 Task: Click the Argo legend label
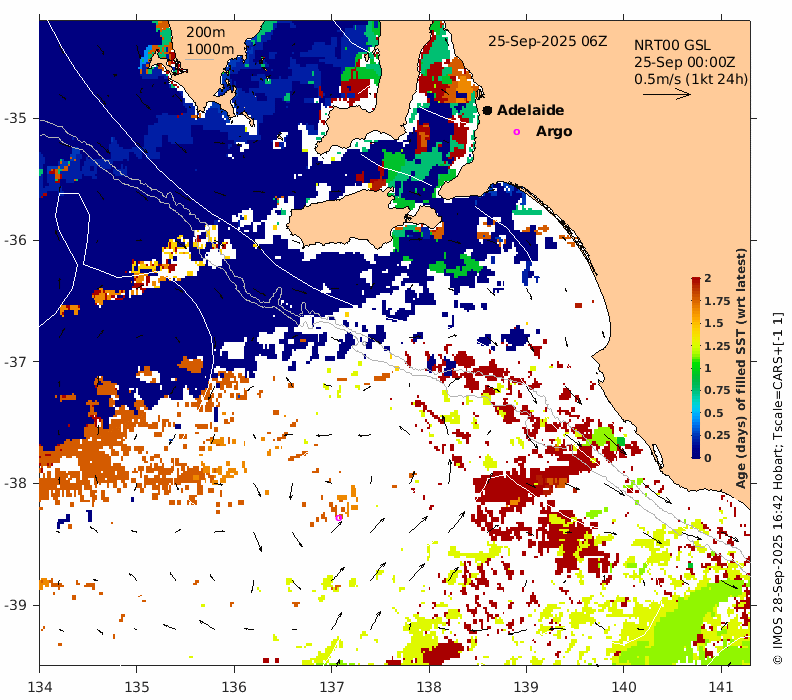[x=554, y=131]
